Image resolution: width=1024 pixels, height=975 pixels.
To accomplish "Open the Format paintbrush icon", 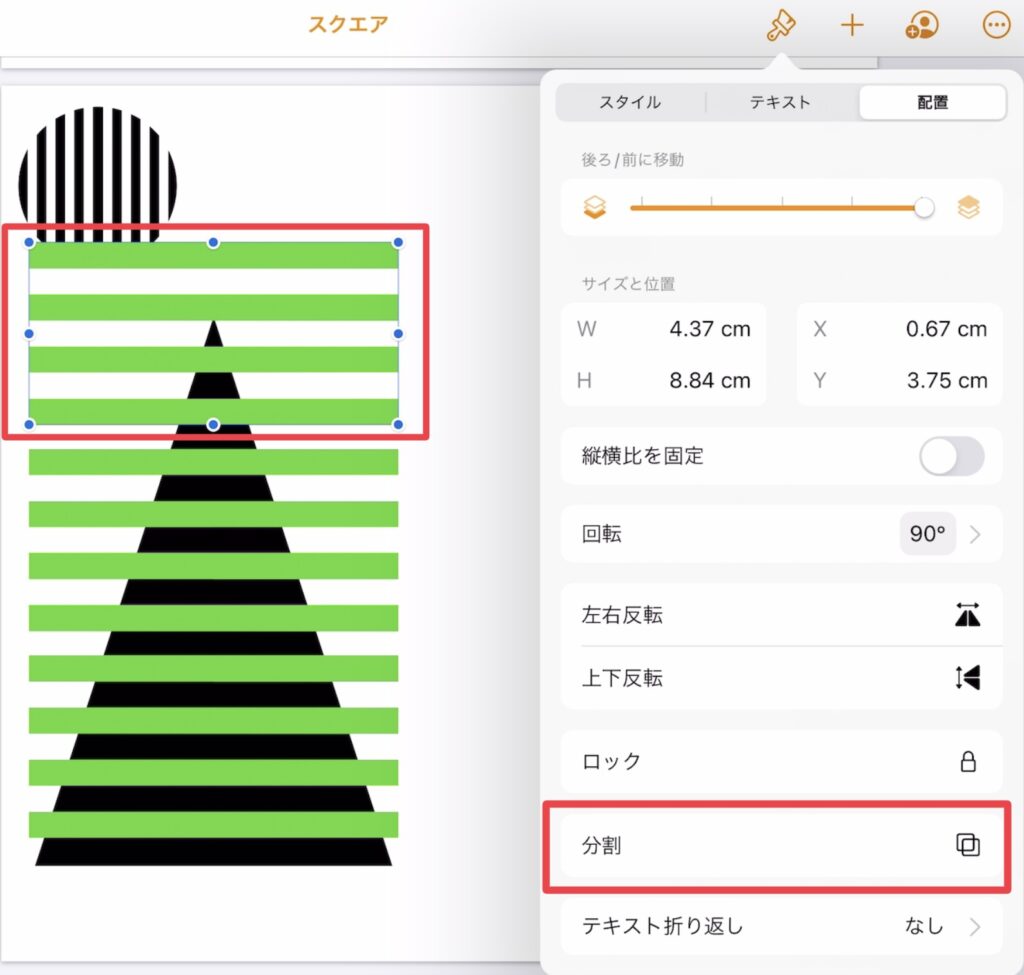I will tap(780, 26).
